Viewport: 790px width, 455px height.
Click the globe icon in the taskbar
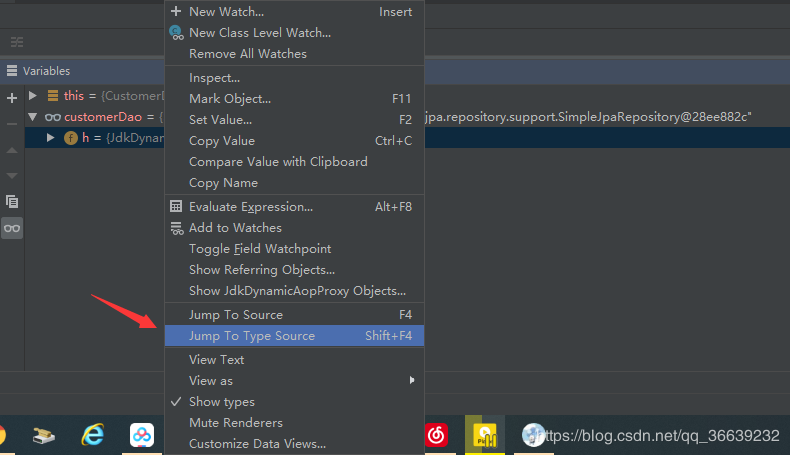(533, 435)
